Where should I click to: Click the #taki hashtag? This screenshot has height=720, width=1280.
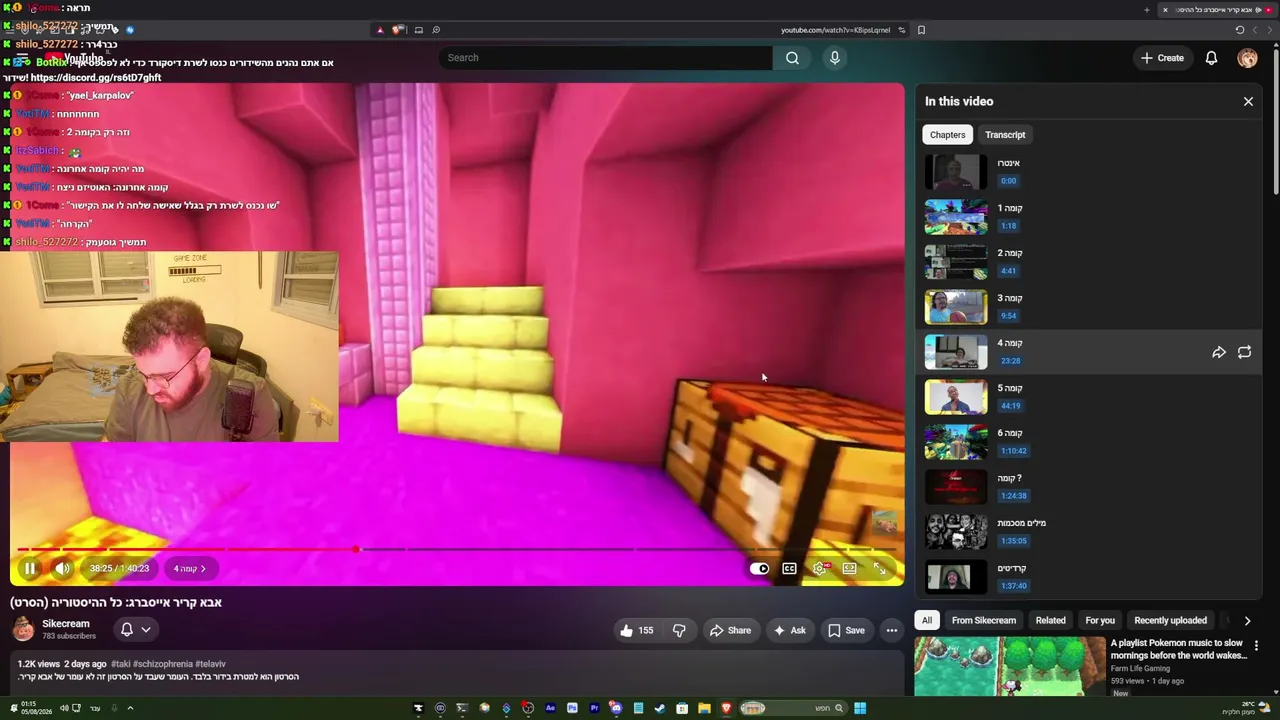[x=121, y=664]
